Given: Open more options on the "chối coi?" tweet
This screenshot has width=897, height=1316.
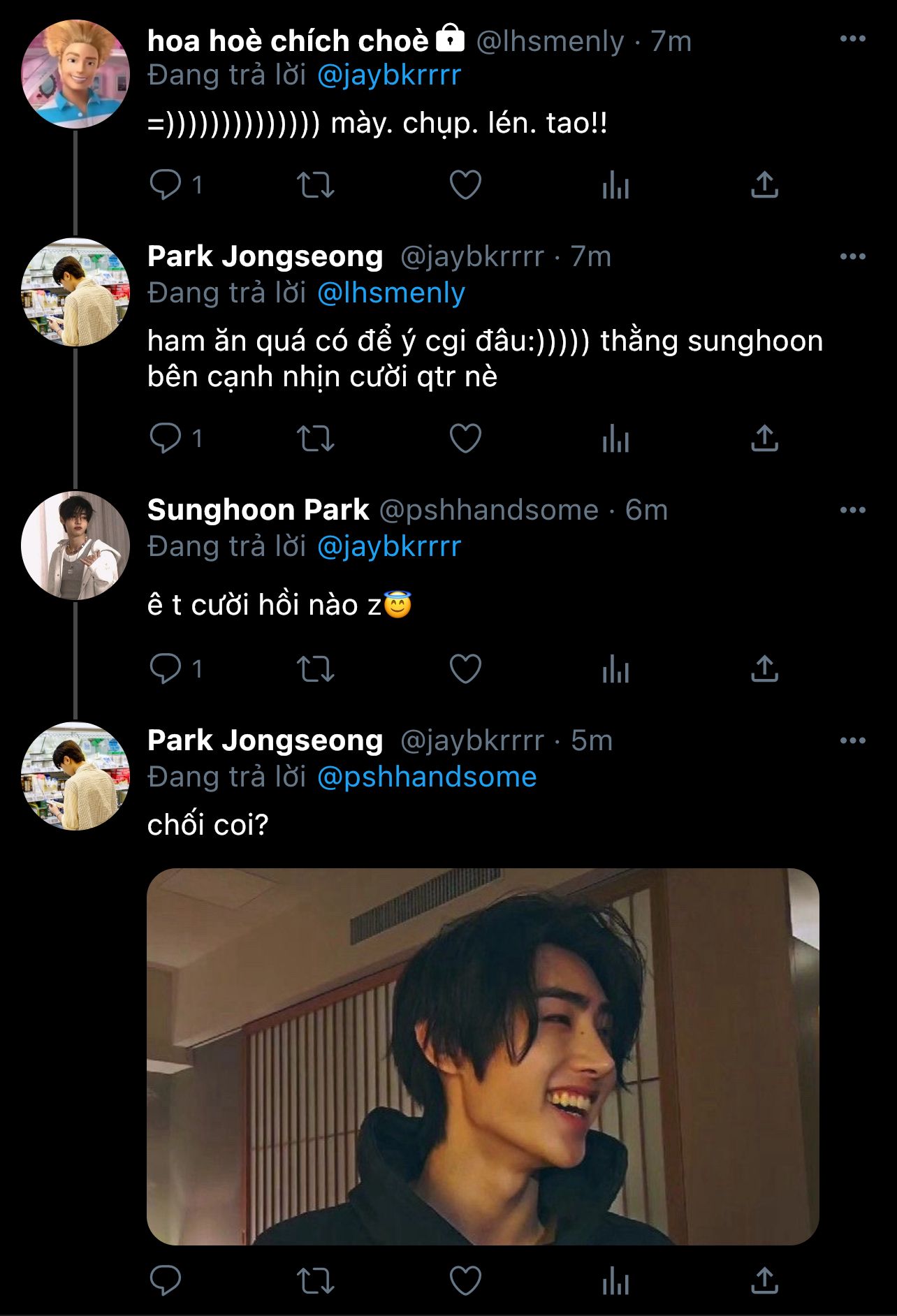Looking at the screenshot, I should click(852, 740).
